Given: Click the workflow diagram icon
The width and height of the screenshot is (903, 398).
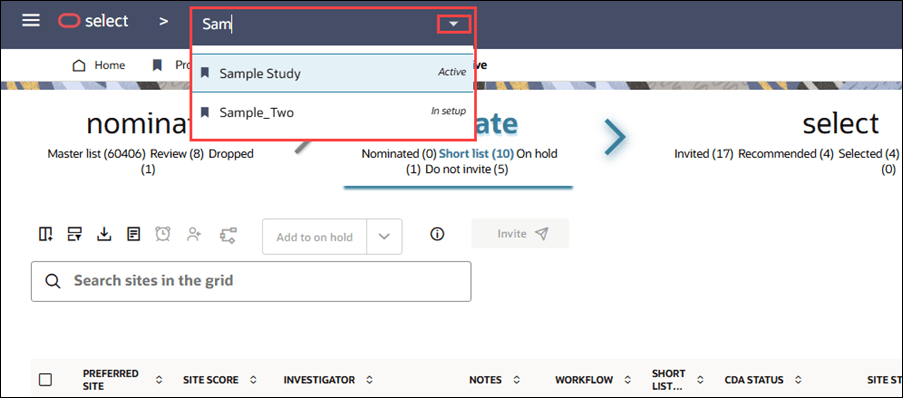Looking at the screenshot, I should (x=229, y=234).
